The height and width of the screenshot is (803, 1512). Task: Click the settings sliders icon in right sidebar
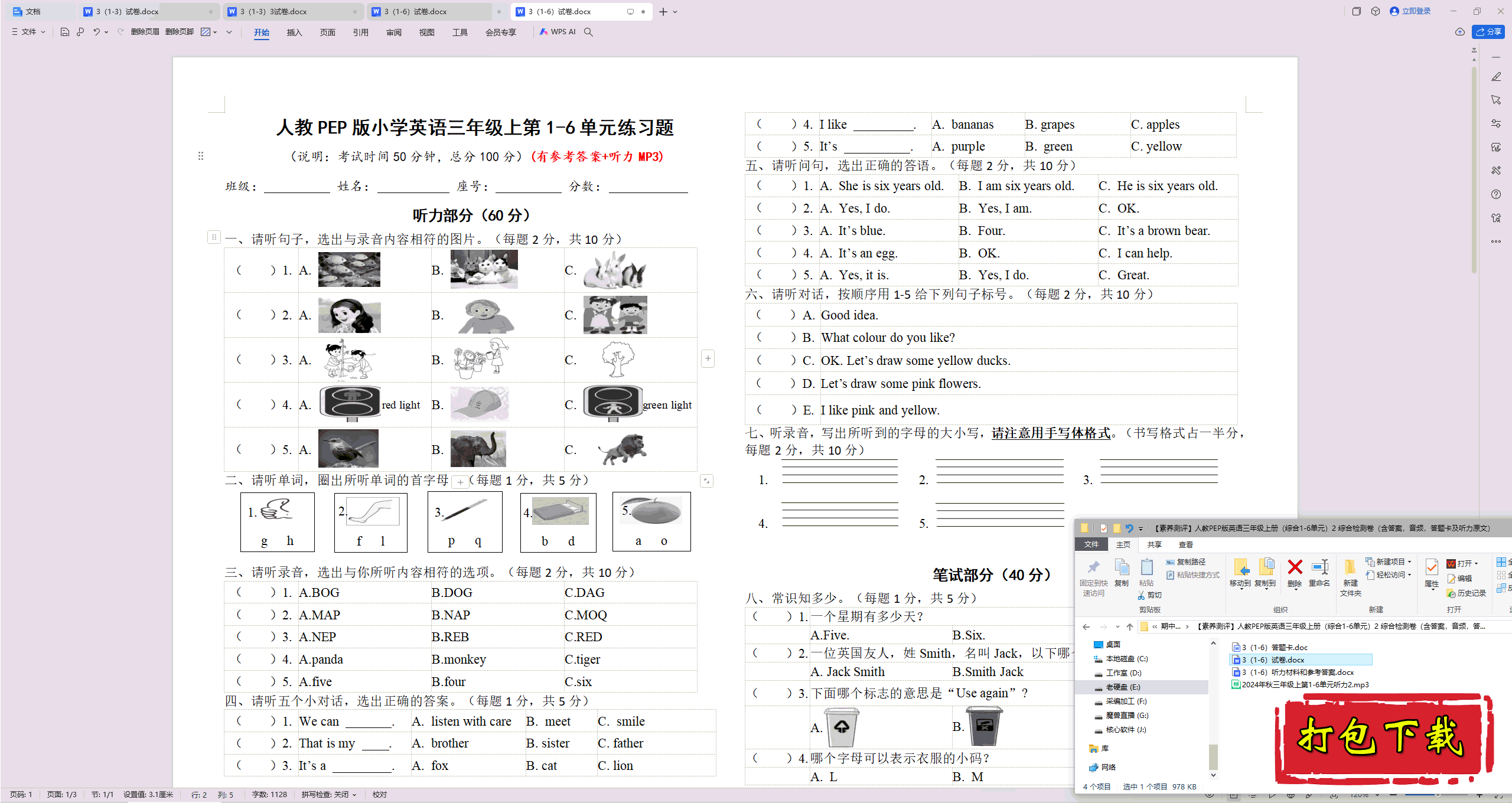click(1496, 123)
